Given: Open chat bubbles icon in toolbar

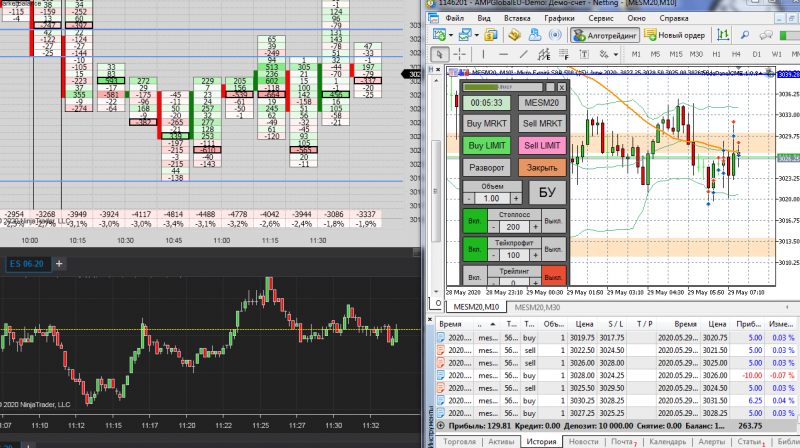Looking at the screenshot, I should coord(766,35).
